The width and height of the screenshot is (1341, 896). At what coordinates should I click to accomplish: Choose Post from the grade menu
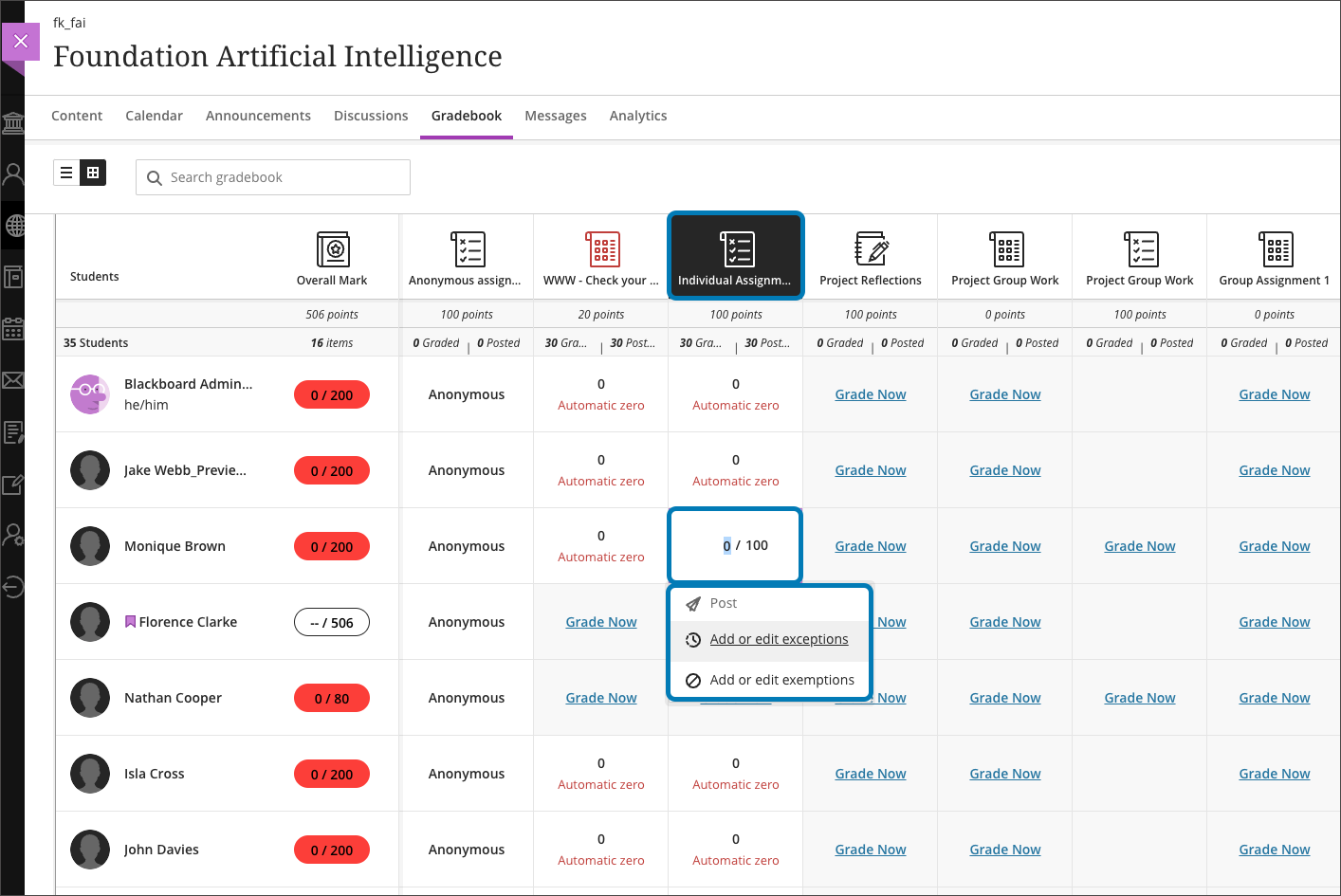coord(723,603)
